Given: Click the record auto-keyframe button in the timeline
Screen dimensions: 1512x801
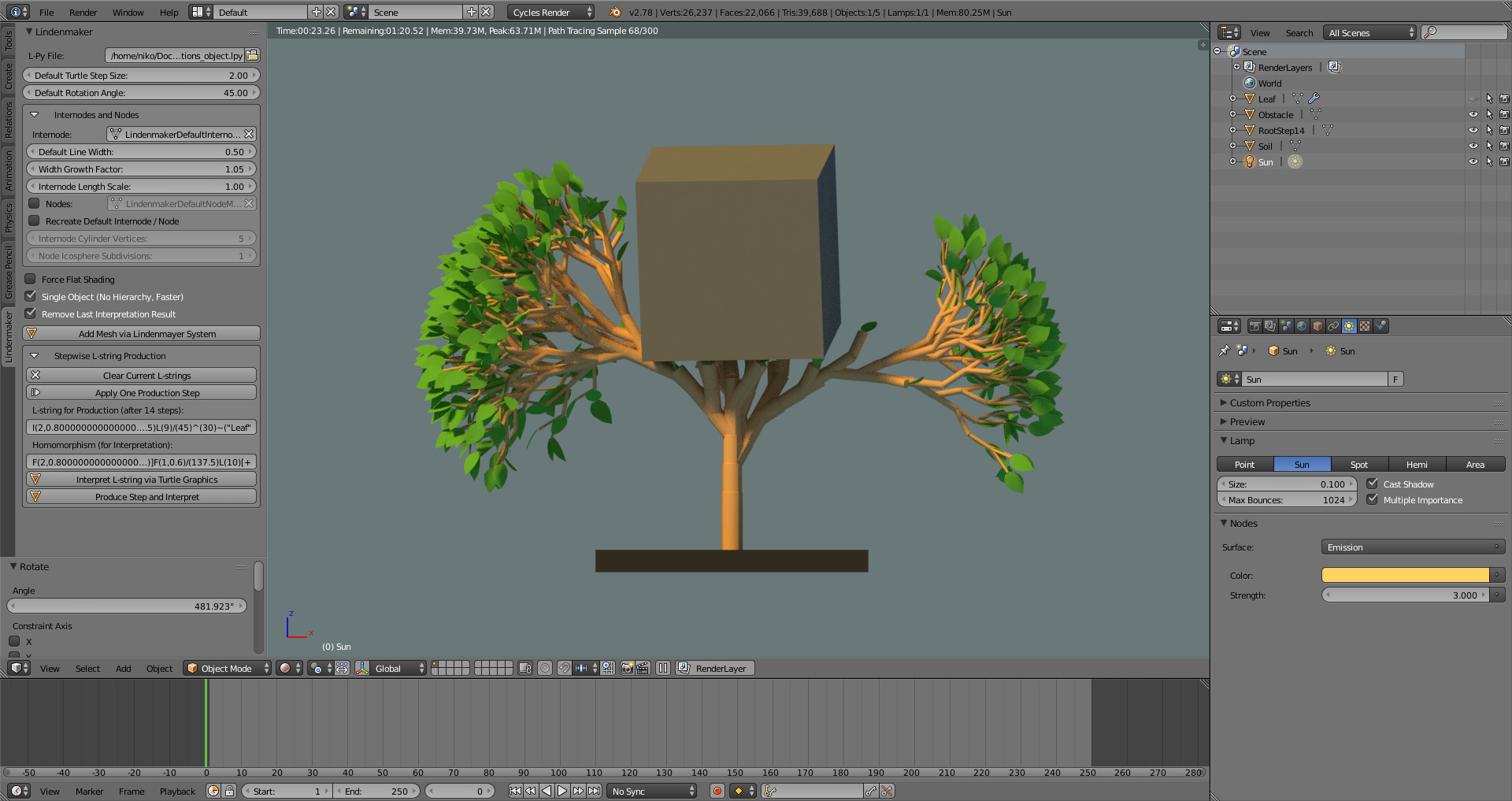Looking at the screenshot, I should [717, 791].
